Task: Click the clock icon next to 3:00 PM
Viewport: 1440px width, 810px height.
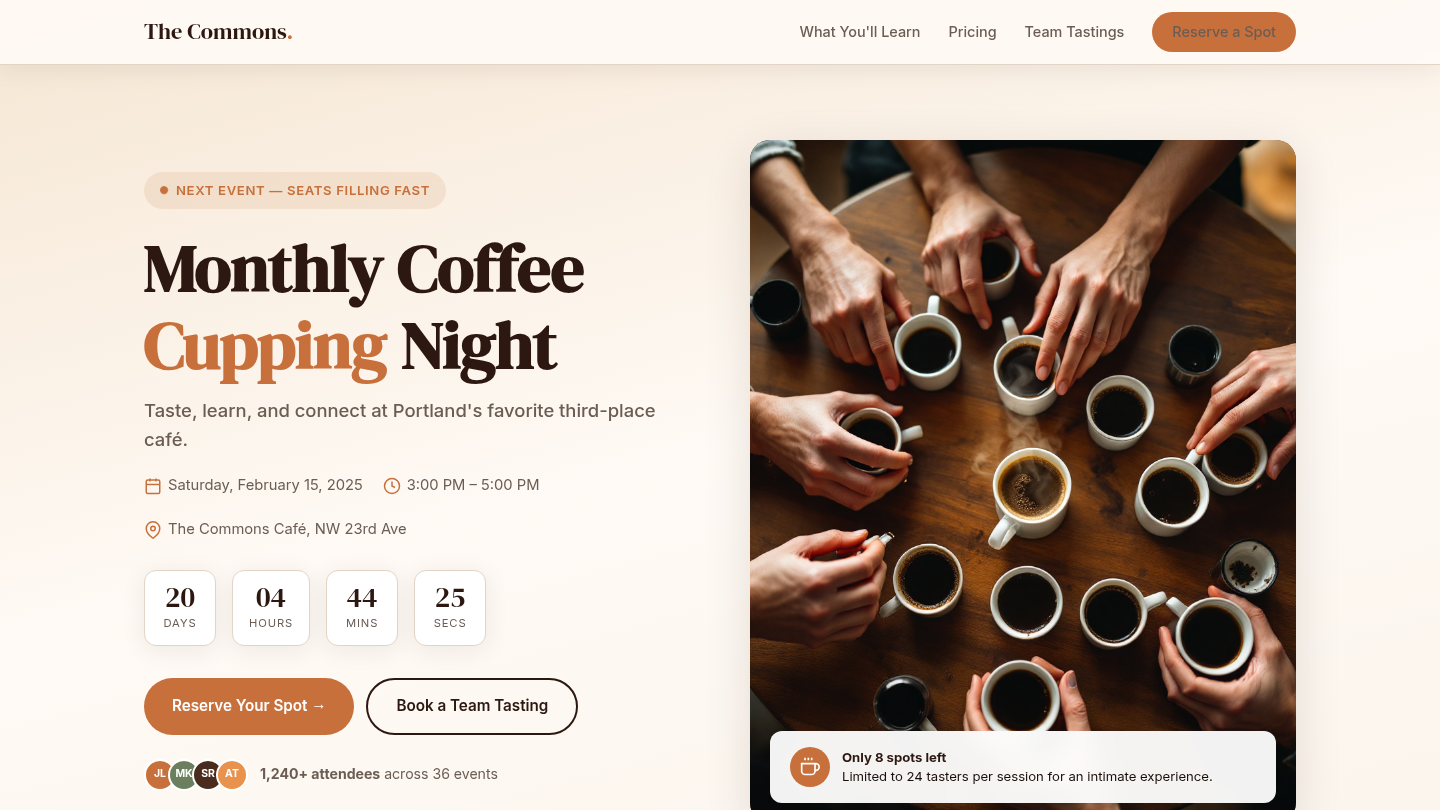Action: [x=392, y=486]
